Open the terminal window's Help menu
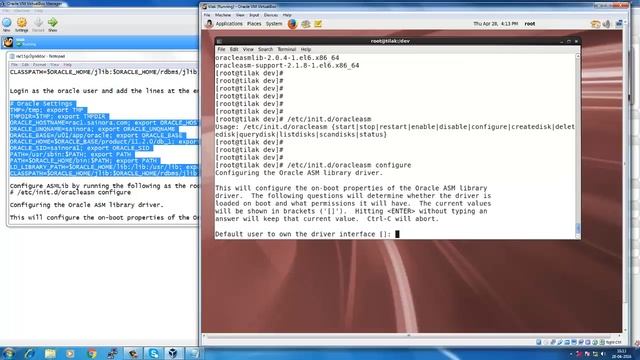Image resolution: width=640 pixels, height=360 pixels. (306, 49)
